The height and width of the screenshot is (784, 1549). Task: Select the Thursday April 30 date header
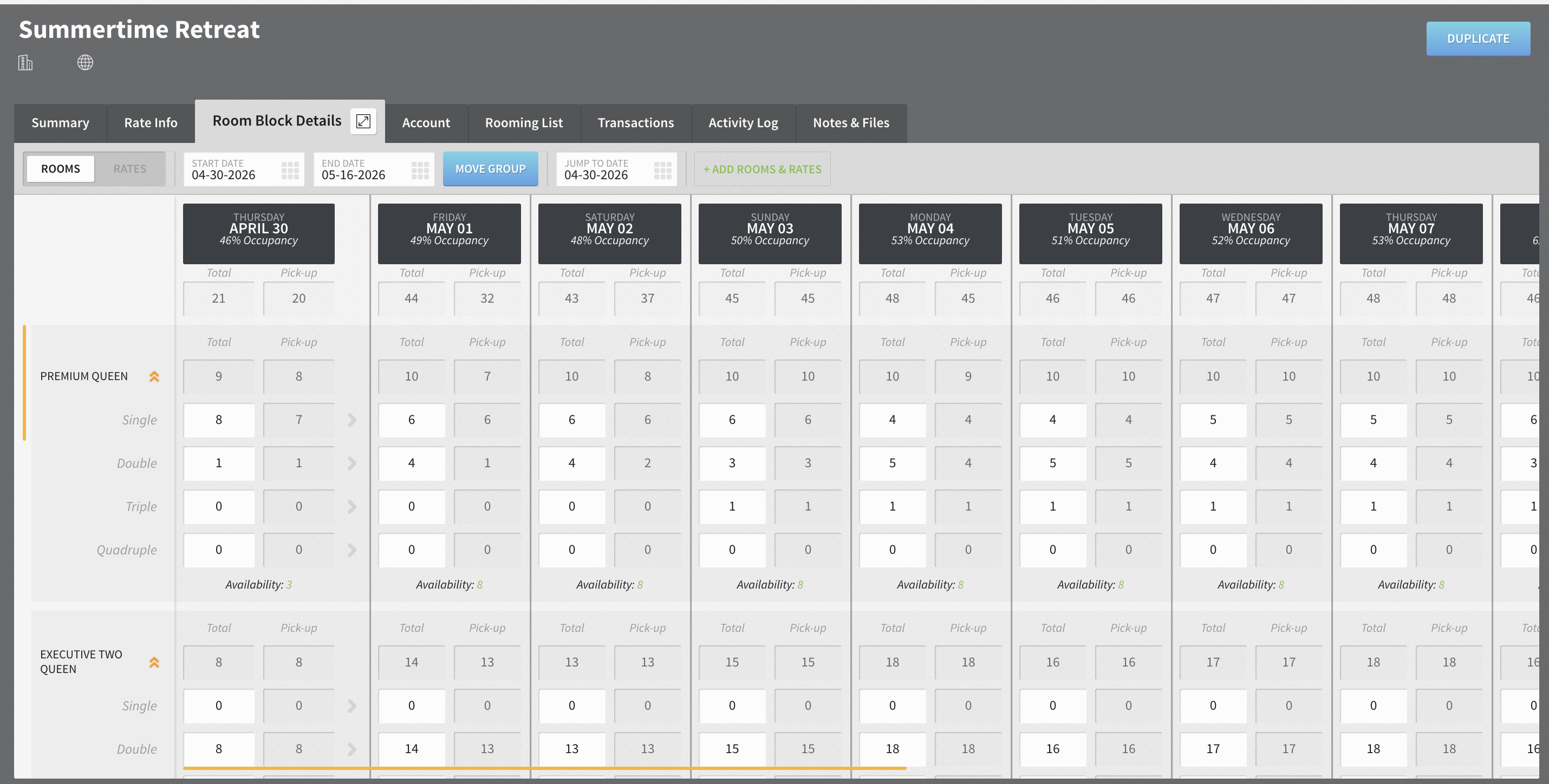click(258, 233)
